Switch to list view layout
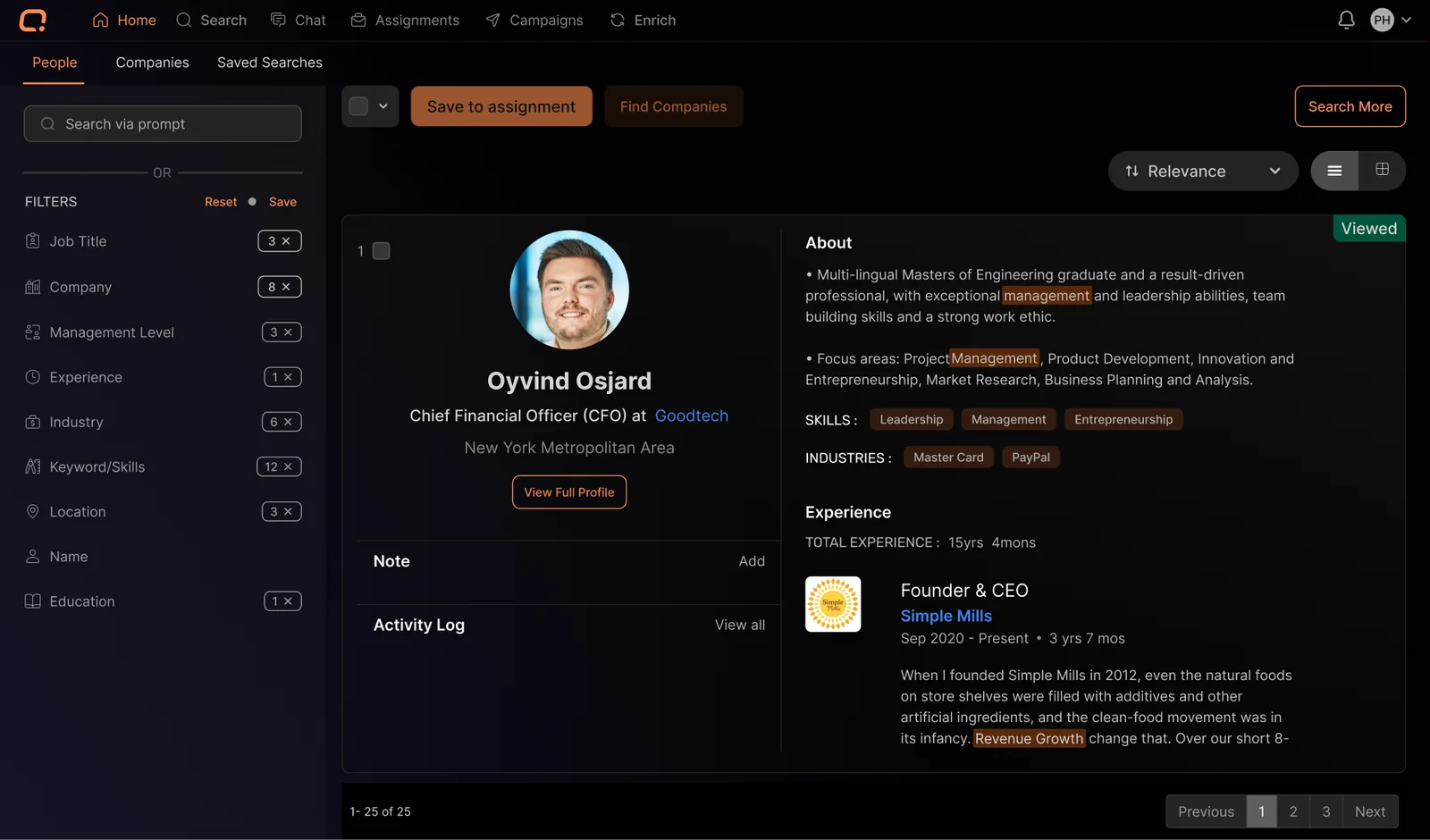Image resolution: width=1430 pixels, height=840 pixels. coord(1334,171)
